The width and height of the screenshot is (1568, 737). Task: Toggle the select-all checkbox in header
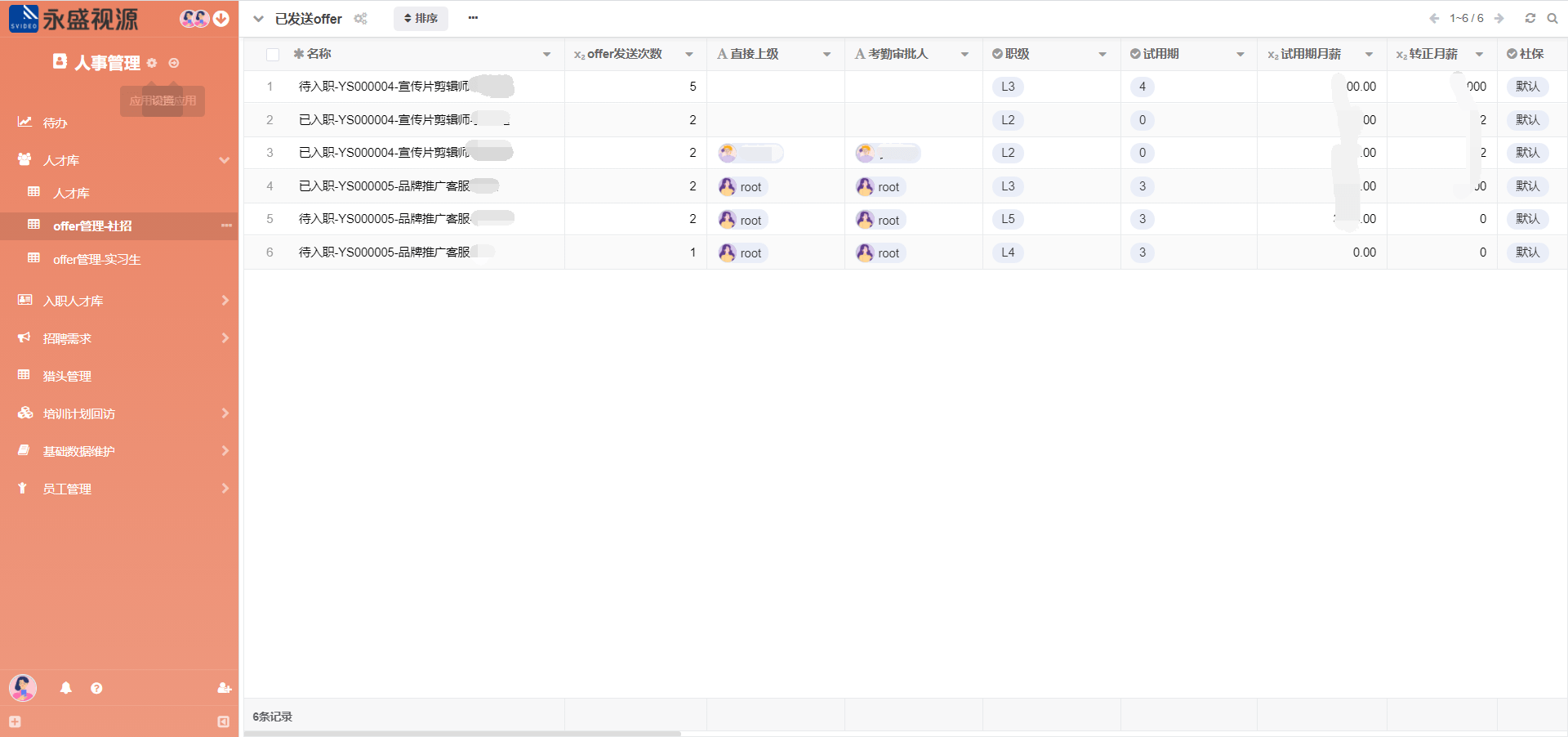273,55
